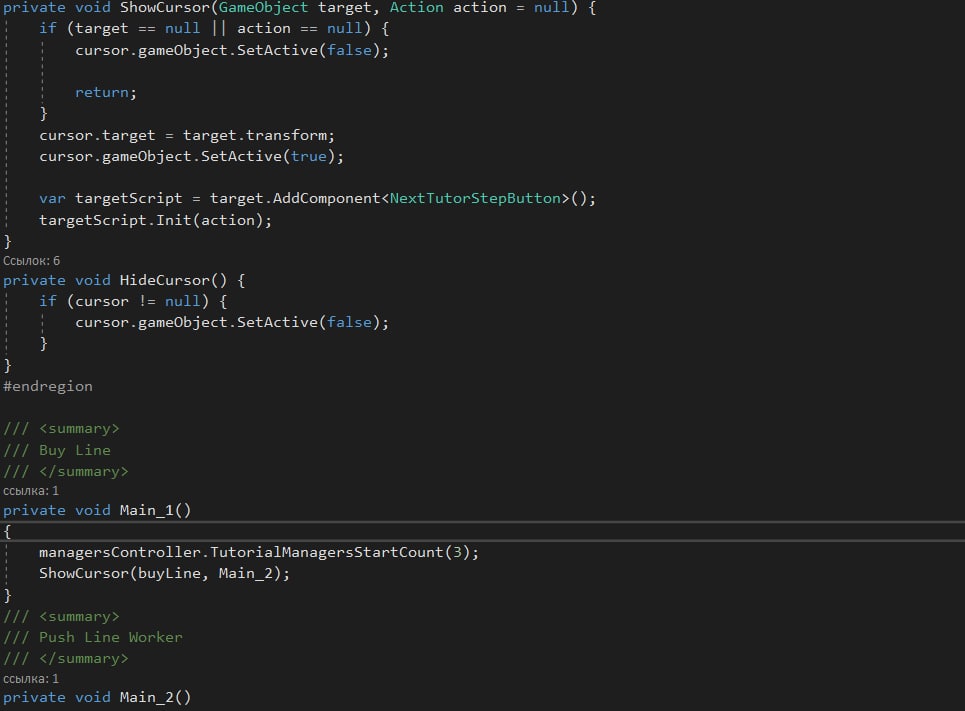Open the 'ссылка: 1' link above Main_1
965x711 pixels.
point(31,491)
